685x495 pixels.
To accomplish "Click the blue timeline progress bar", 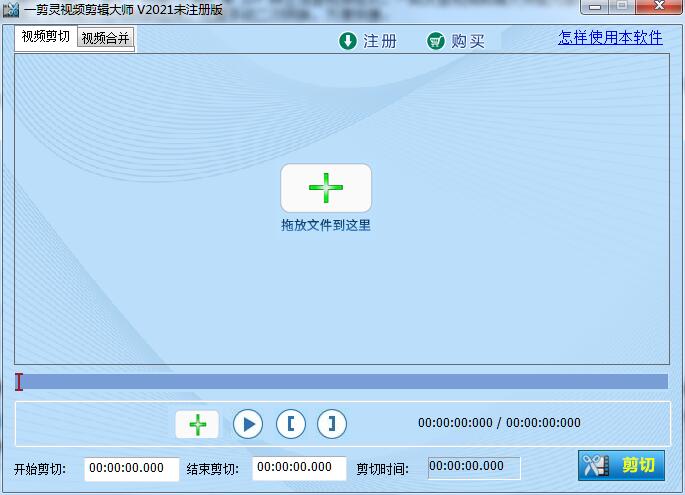I will (341, 381).
